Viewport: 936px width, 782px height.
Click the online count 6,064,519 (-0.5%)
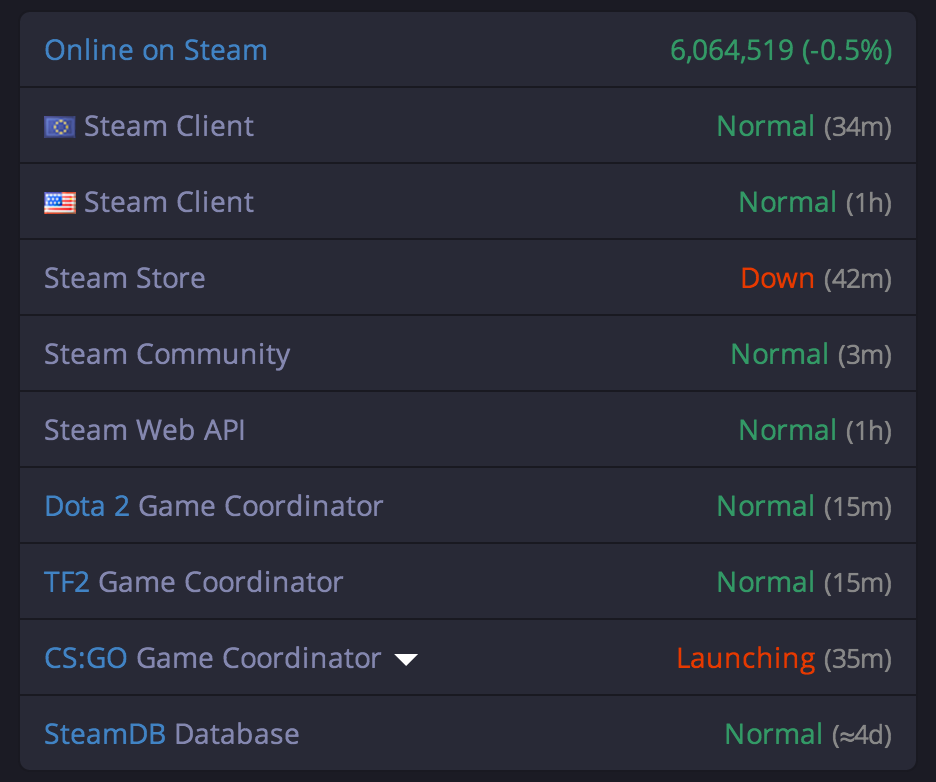coord(781,50)
